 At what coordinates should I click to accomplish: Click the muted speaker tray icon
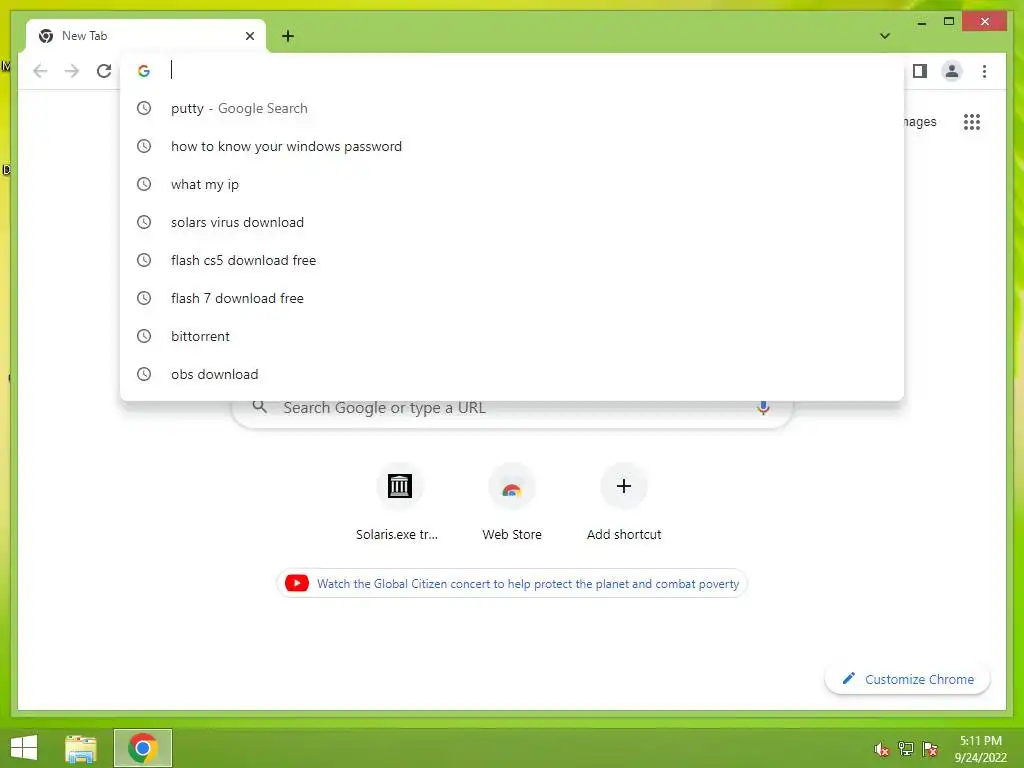coord(881,749)
